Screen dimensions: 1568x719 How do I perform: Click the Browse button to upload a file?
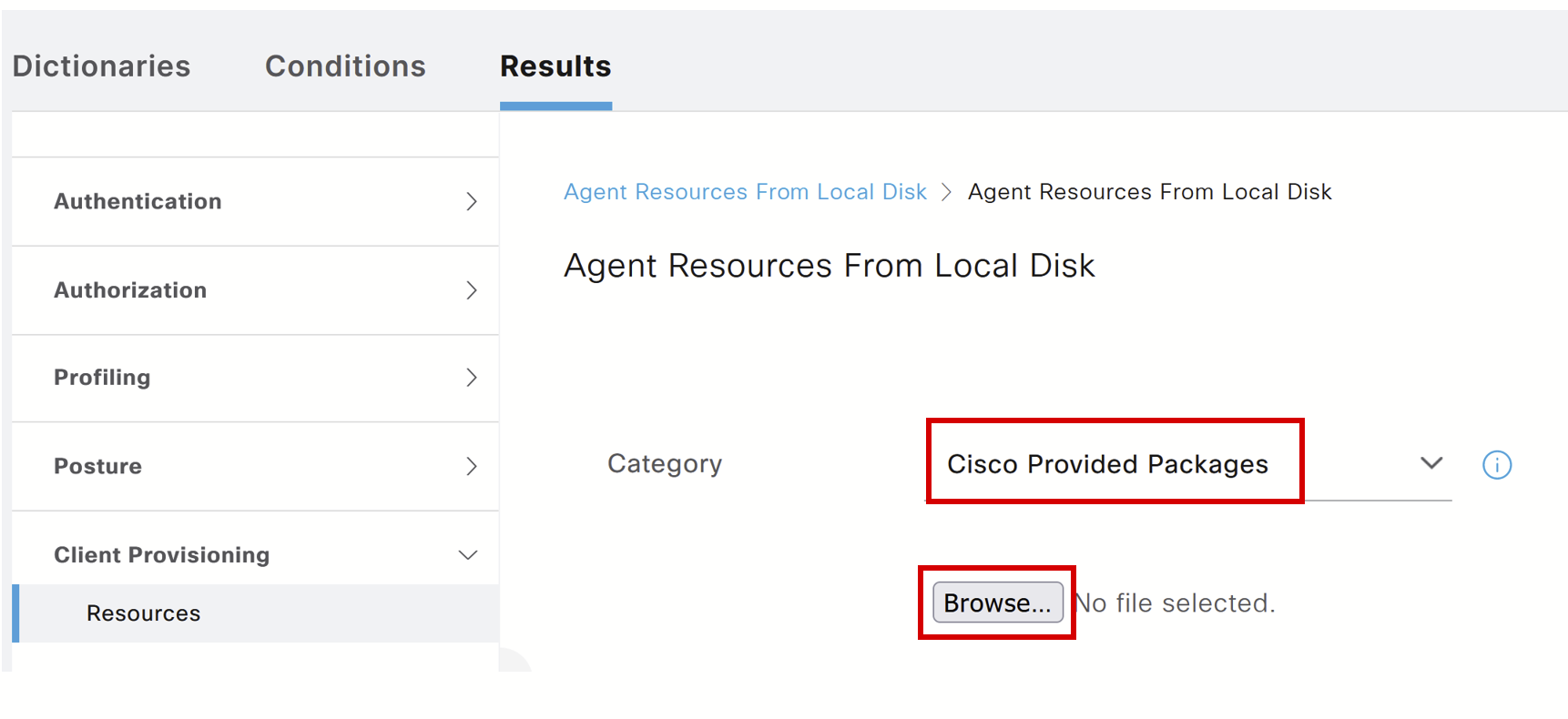pos(996,602)
